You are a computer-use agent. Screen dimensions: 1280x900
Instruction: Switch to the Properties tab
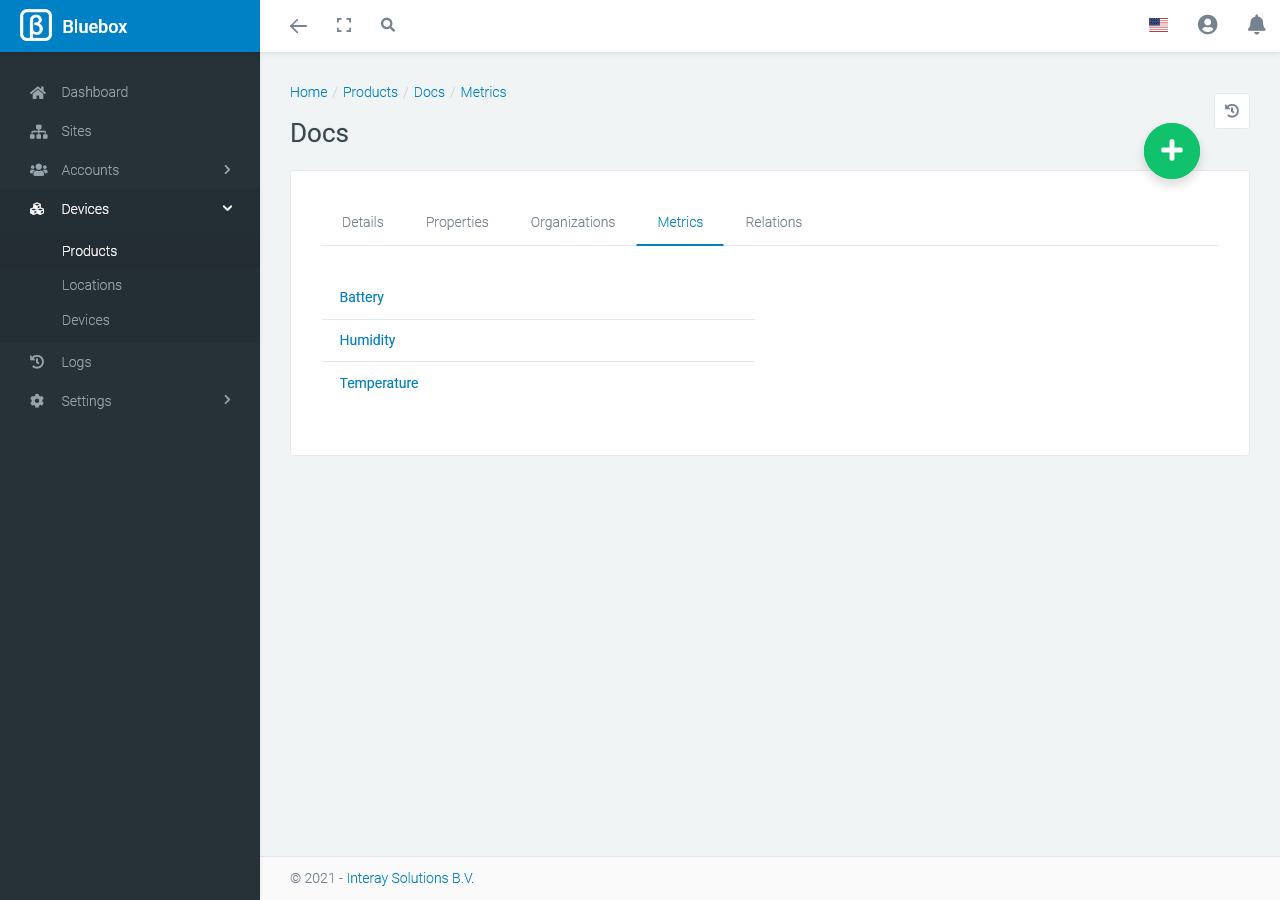click(x=457, y=222)
